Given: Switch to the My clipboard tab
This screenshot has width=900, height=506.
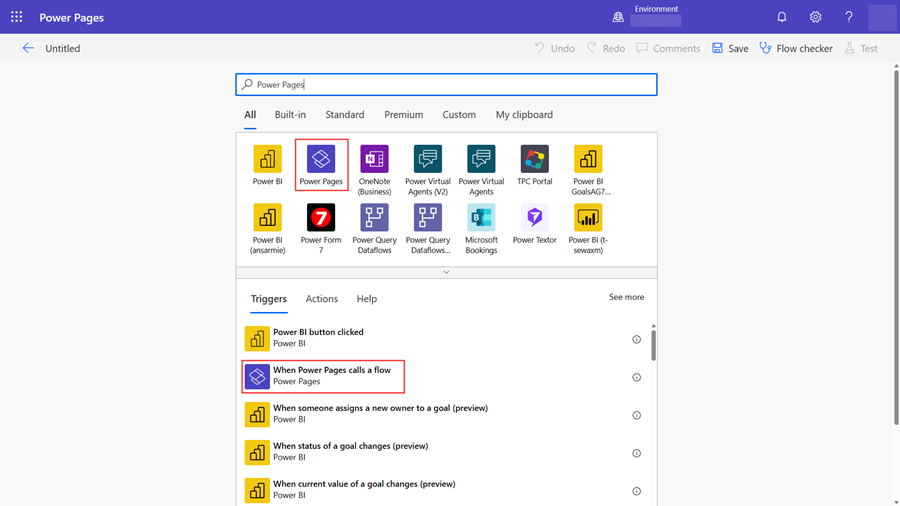Looking at the screenshot, I should coord(524,115).
